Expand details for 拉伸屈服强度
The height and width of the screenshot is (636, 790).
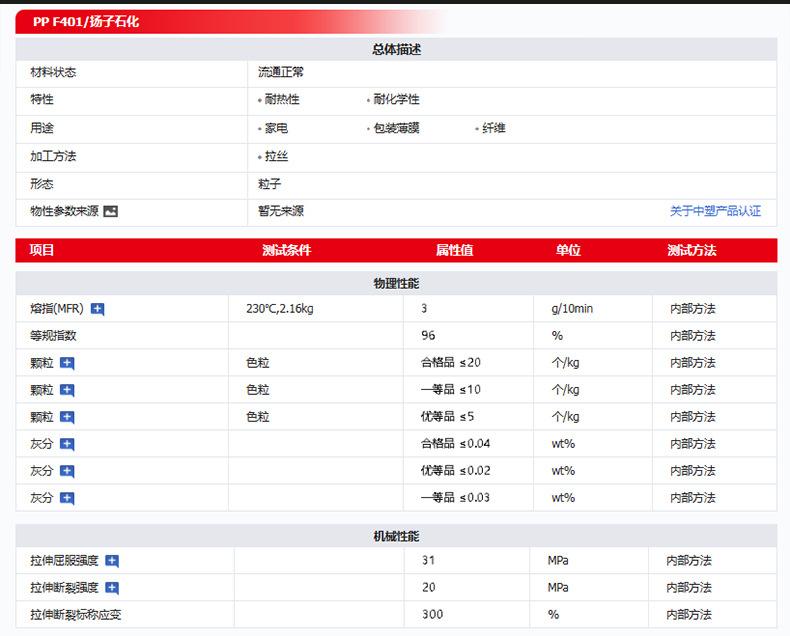112,561
